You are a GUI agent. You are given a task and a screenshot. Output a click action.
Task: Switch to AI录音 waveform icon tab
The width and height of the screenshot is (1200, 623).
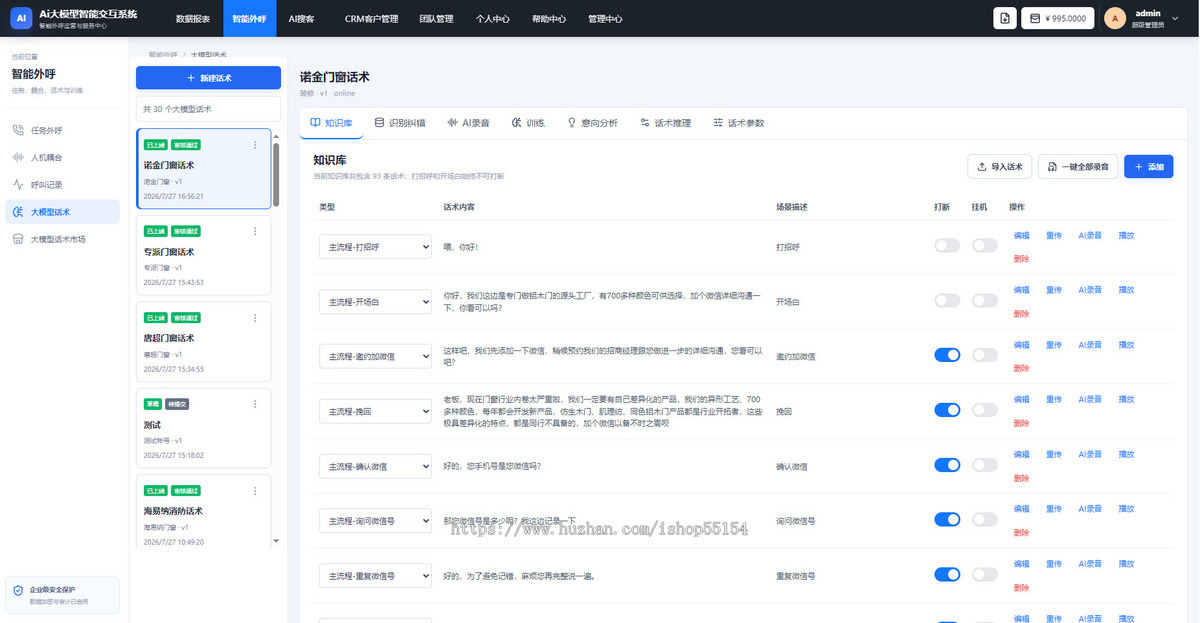tap(452, 122)
